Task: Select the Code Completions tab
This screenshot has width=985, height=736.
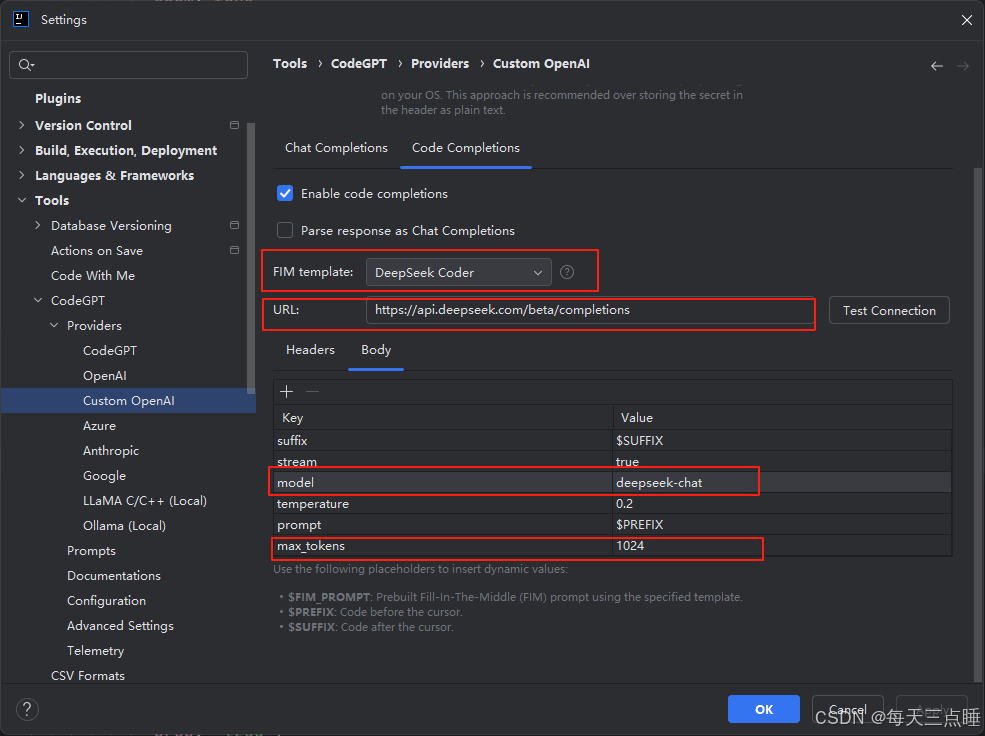Action: [465, 148]
